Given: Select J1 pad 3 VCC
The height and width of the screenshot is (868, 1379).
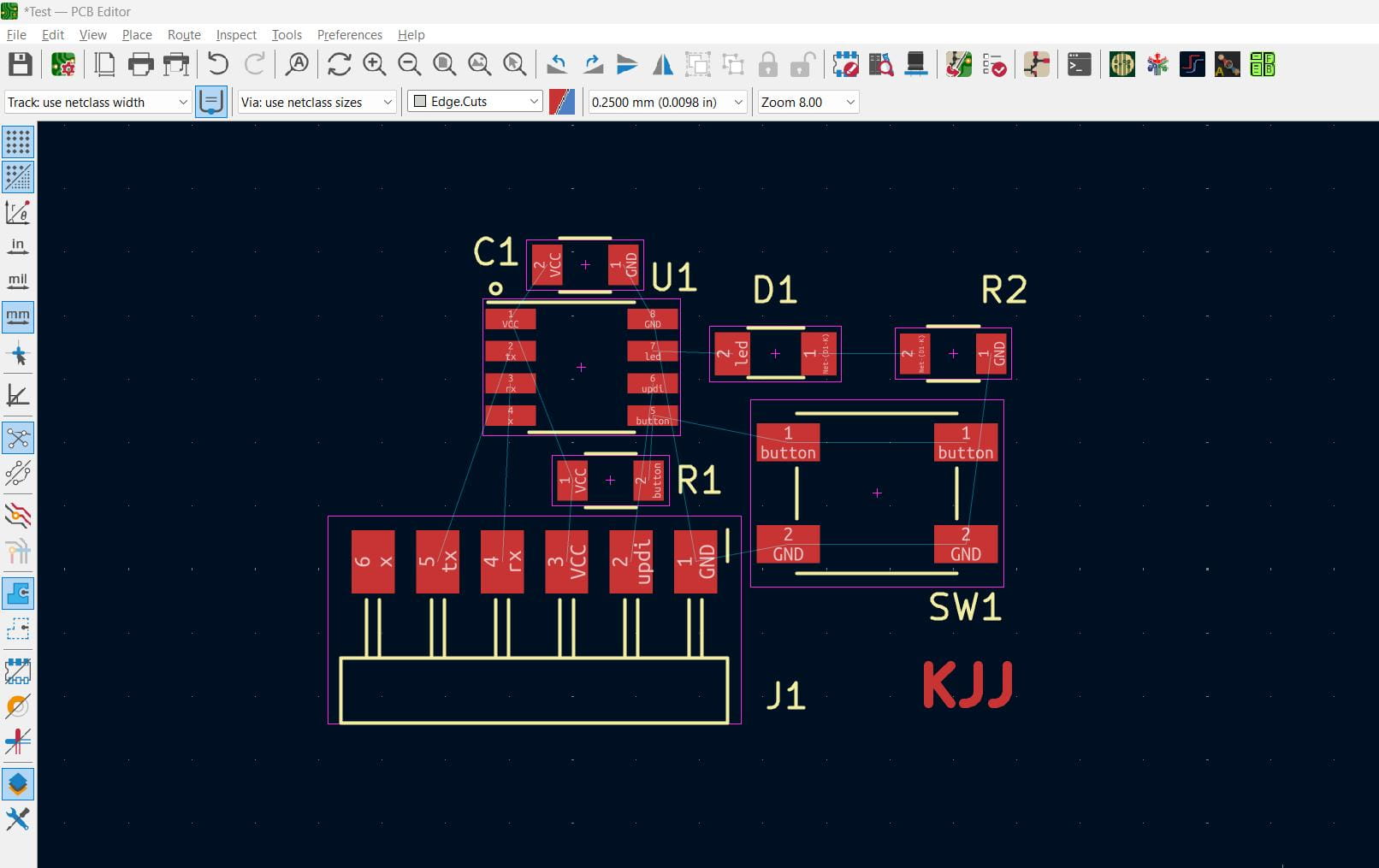Looking at the screenshot, I should pos(566,562).
